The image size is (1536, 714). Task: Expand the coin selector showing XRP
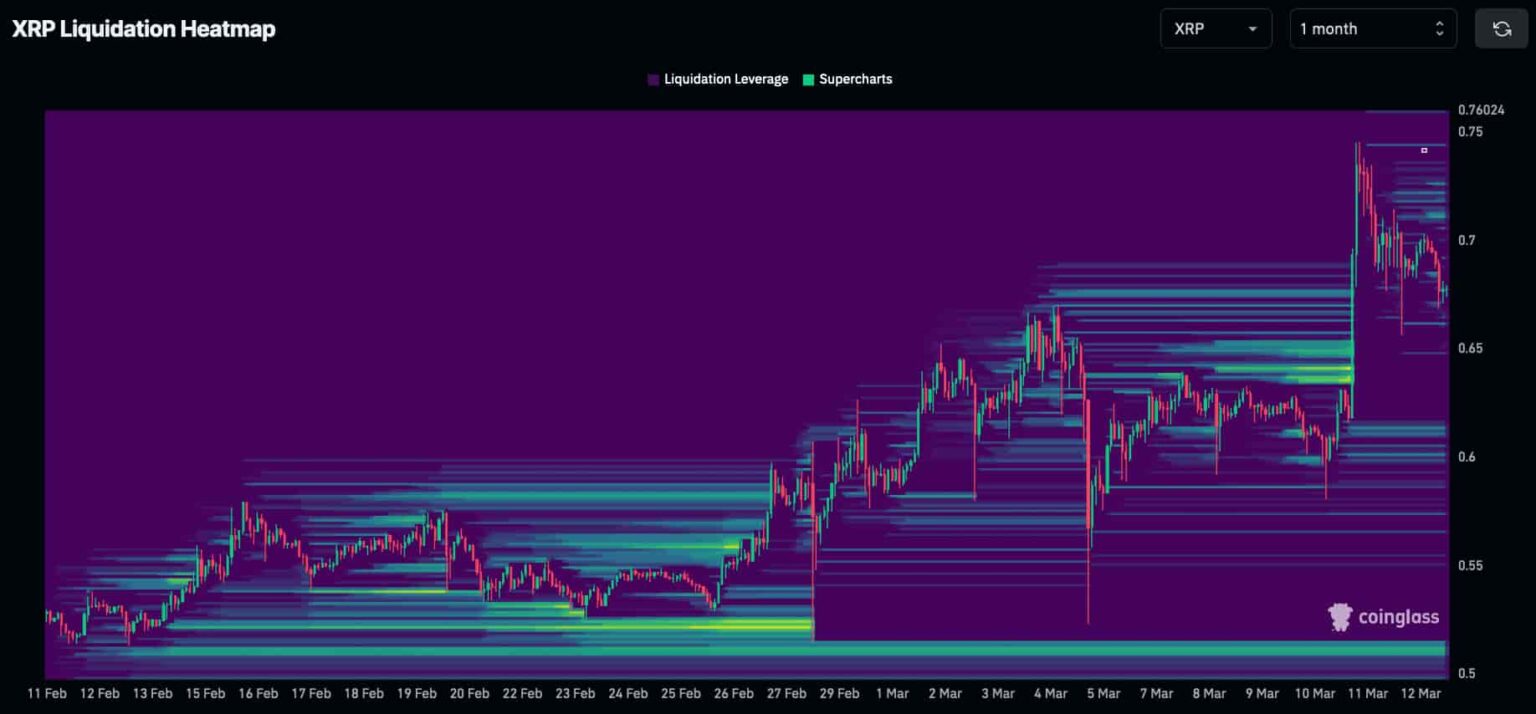[1215, 29]
